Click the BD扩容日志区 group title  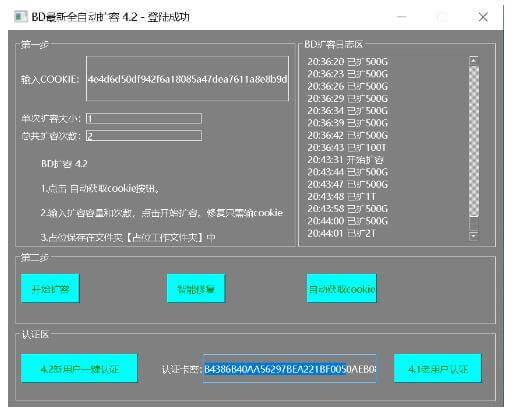click(x=333, y=44)
